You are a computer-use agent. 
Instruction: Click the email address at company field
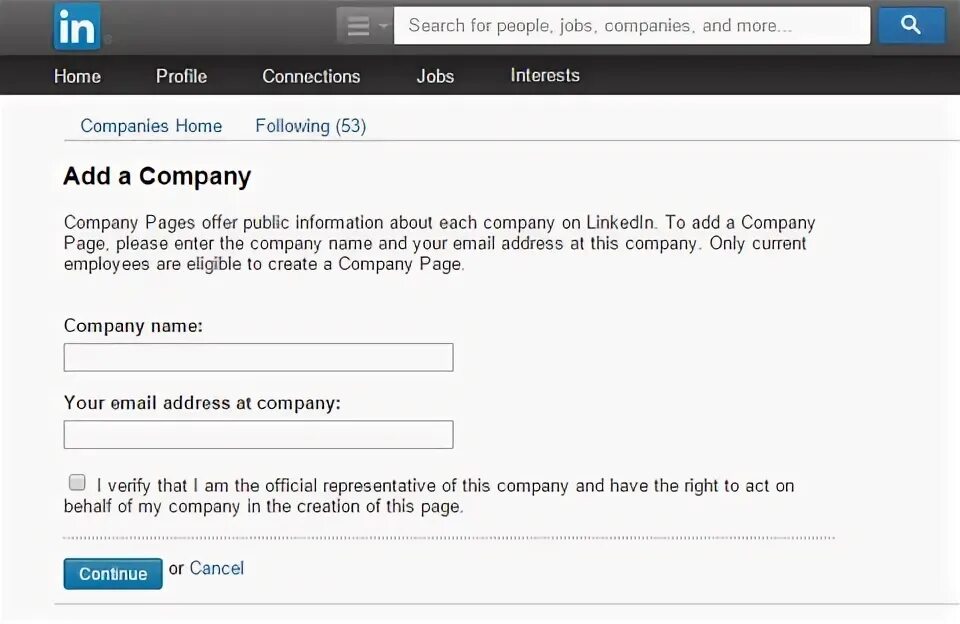pyautogui.click(x=258, y=434)
